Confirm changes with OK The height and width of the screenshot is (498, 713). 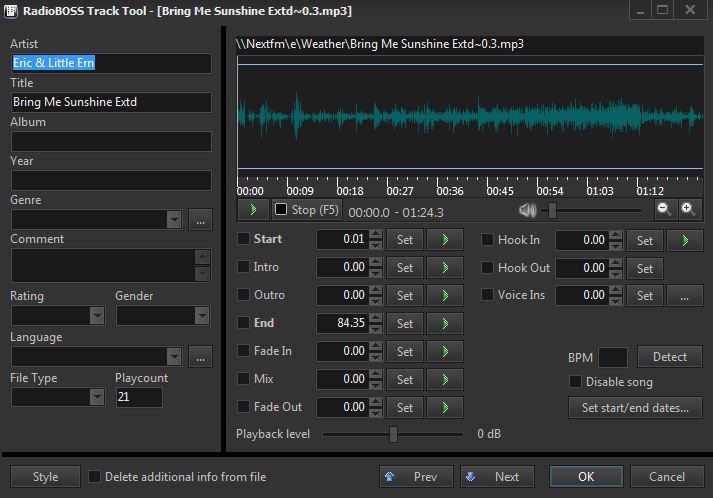586,477
